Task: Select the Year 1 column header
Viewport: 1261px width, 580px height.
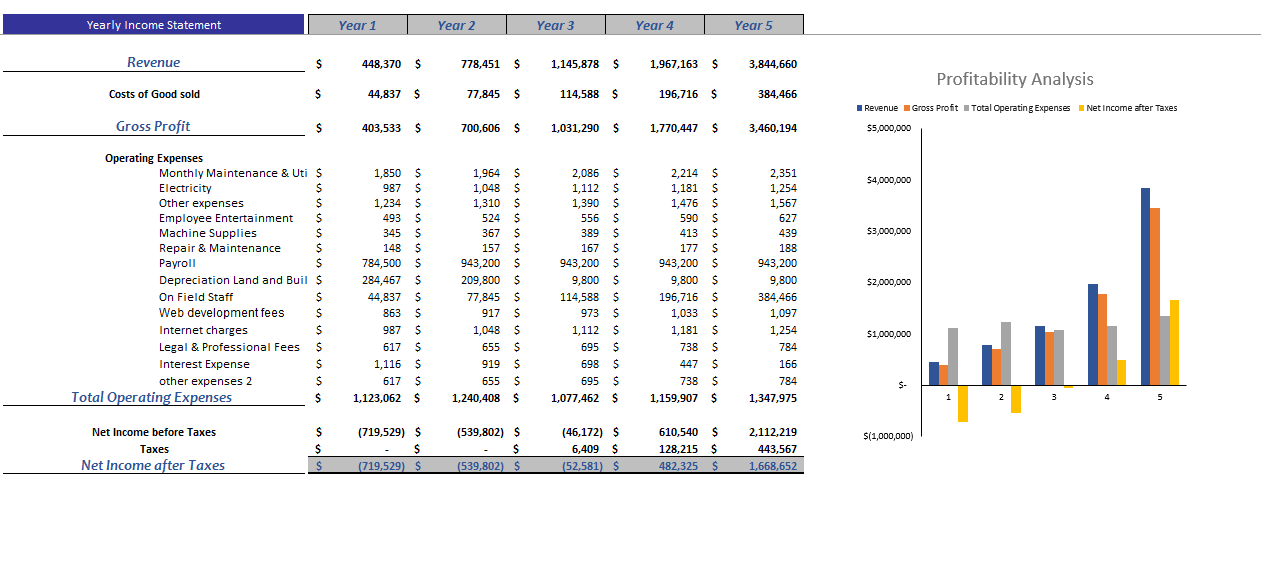Action: point(357,23)
